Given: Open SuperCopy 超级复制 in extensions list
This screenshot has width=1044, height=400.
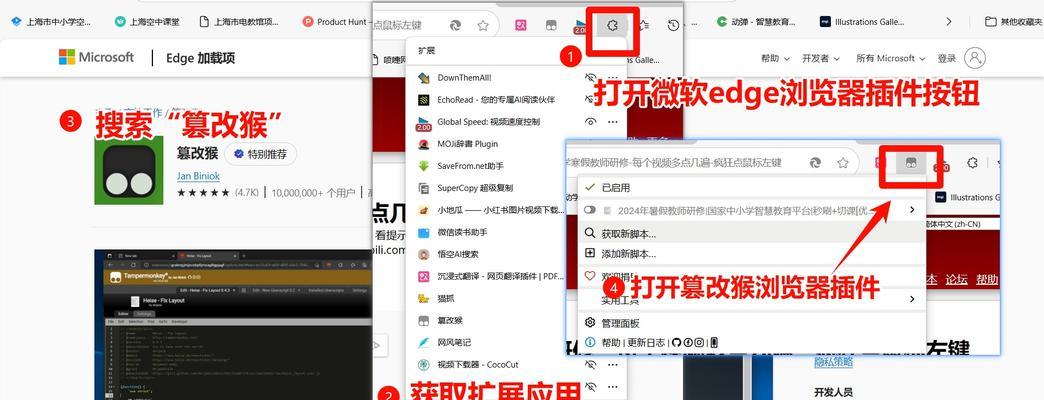Looking at the screenshot, I should pos(475,188).
